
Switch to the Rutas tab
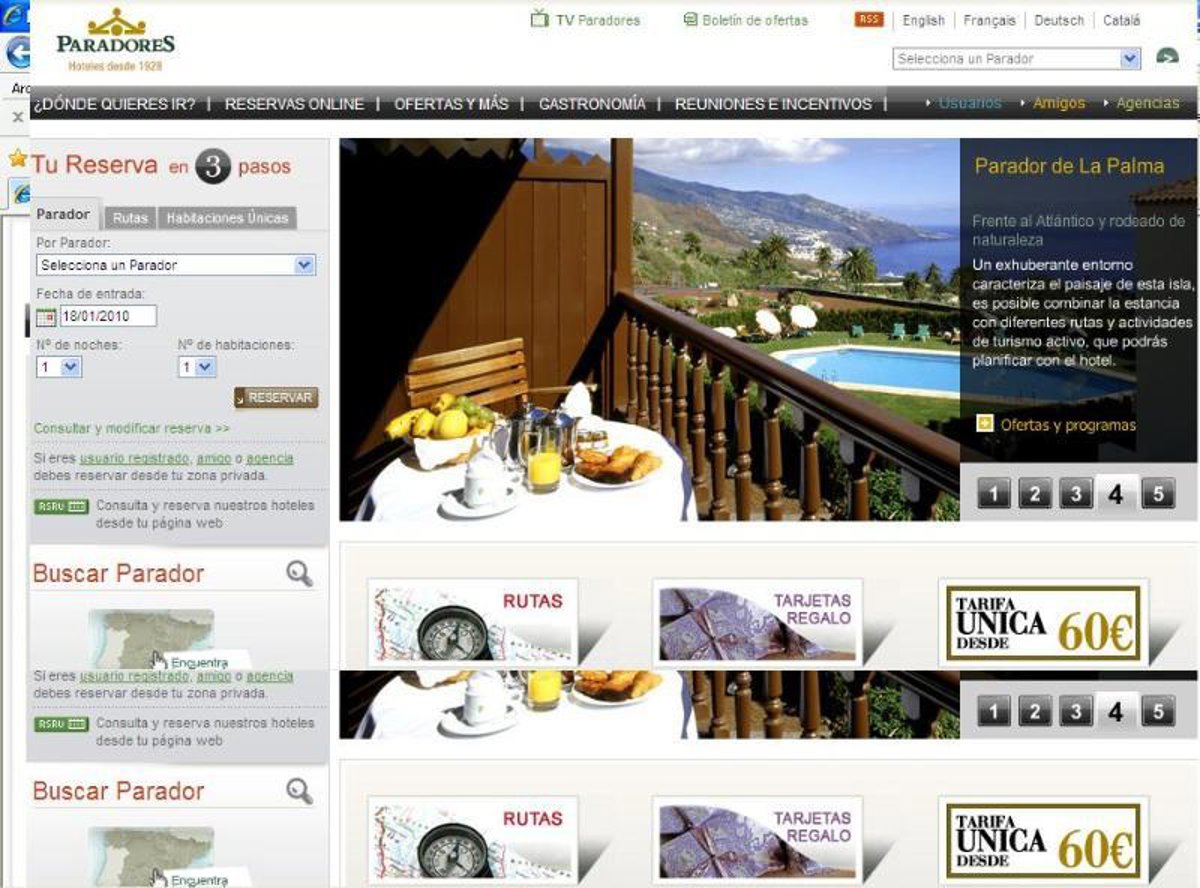coord(130,218)
